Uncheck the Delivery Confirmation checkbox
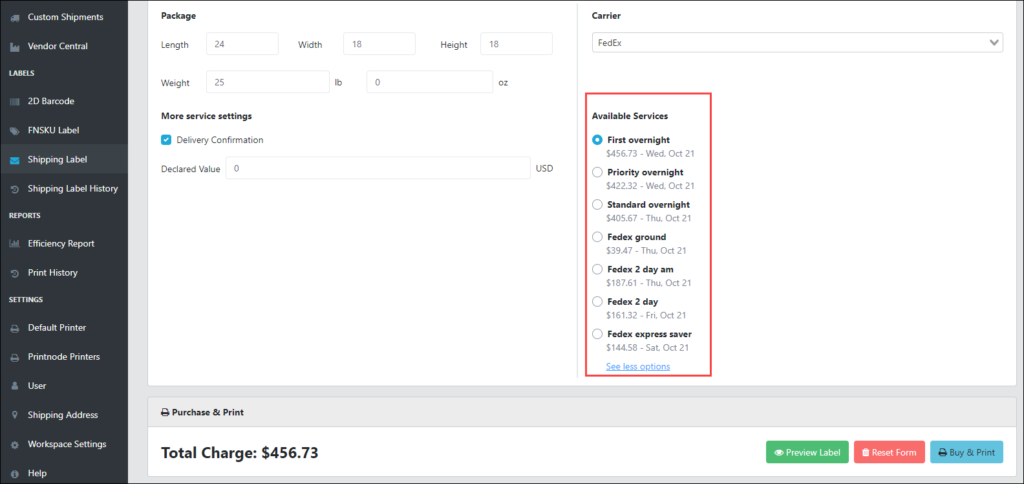Image resolution: width=1024 pixels, height=484 pixels. tap(166, 140)
